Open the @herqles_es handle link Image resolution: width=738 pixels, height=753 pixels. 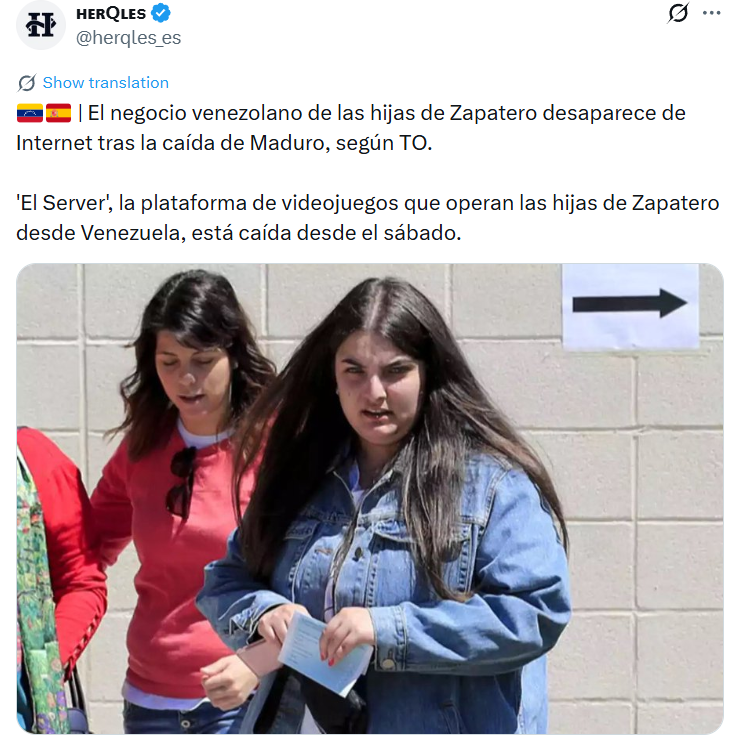(x=128, y=37)
